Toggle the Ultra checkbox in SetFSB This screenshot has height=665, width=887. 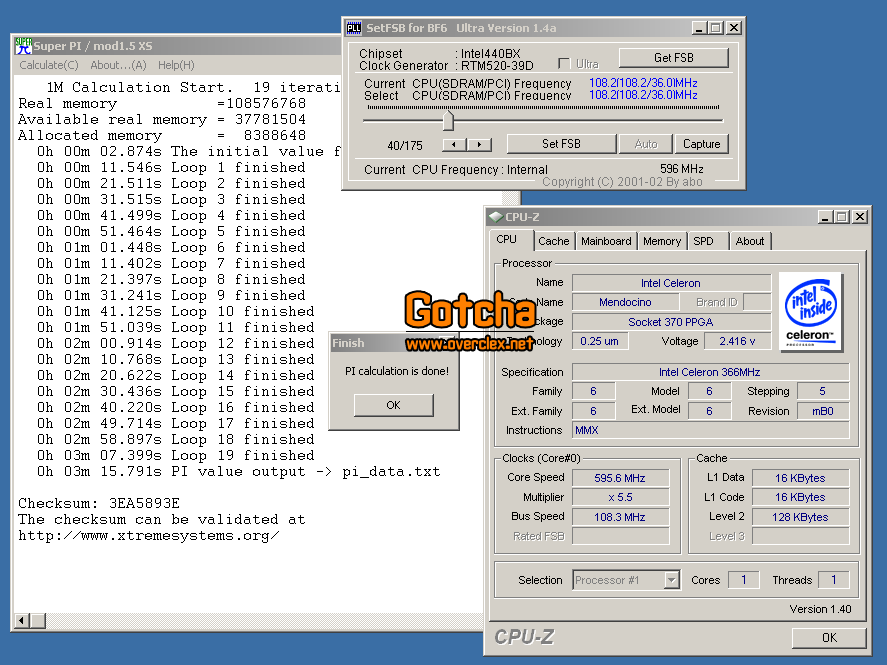pos(564,63)
